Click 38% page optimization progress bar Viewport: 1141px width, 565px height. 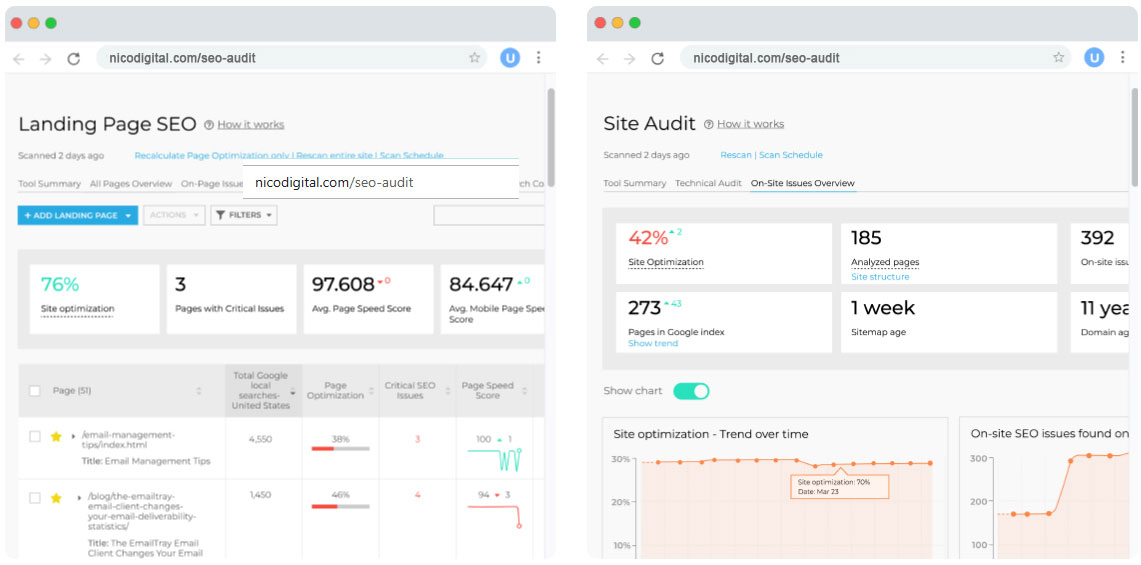pyautogui.click(x=340, y=449)
